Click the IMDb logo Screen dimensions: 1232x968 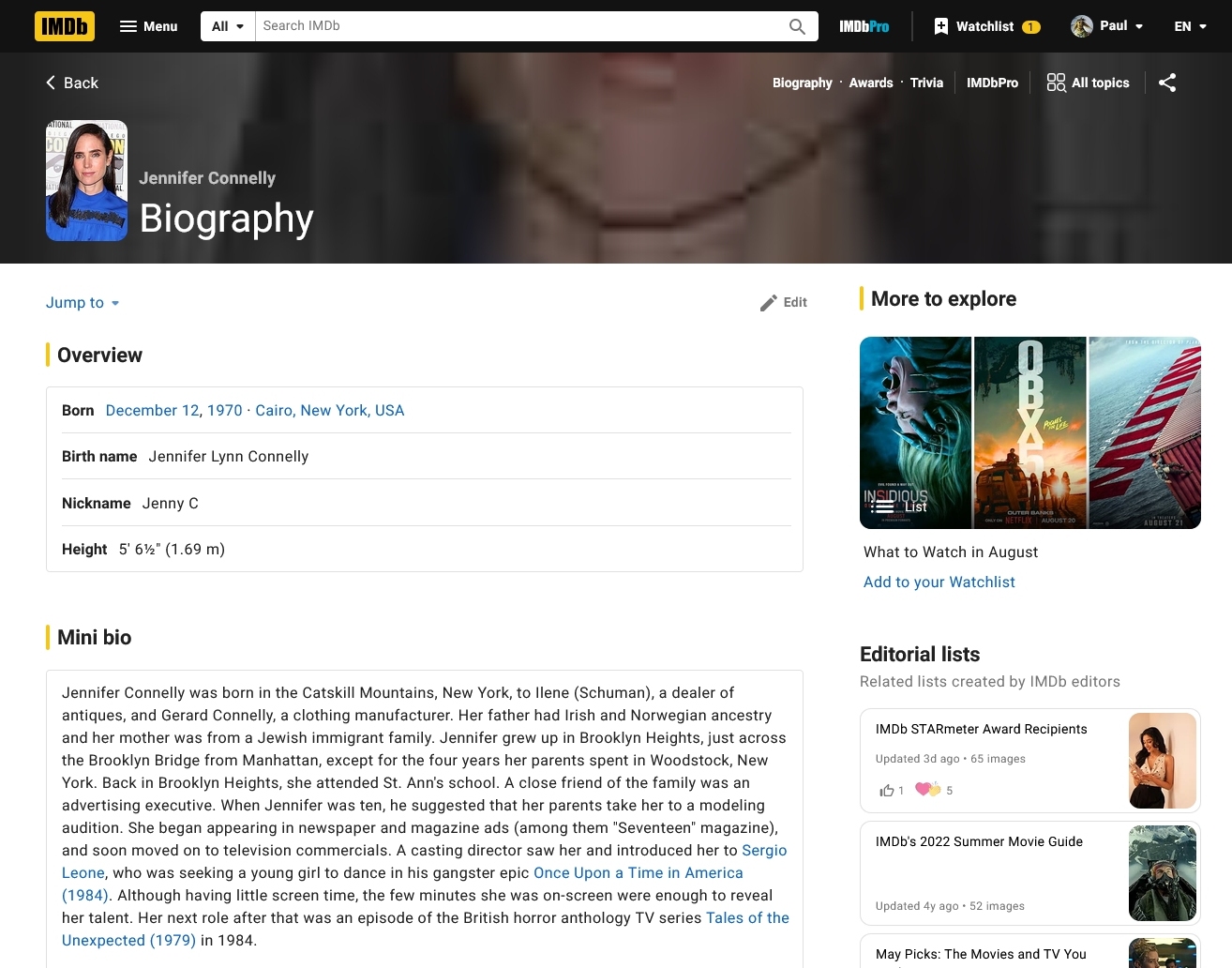pos(65,26)
